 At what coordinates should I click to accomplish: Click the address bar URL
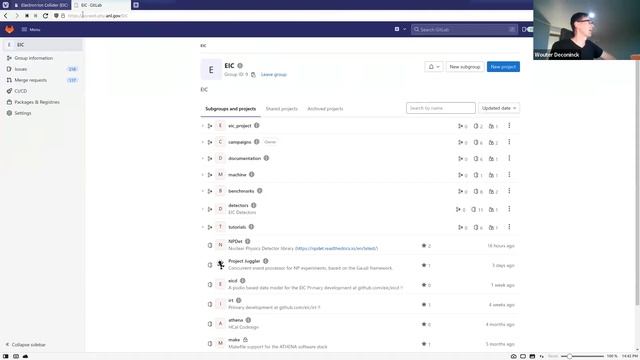(x=98, y=16)
